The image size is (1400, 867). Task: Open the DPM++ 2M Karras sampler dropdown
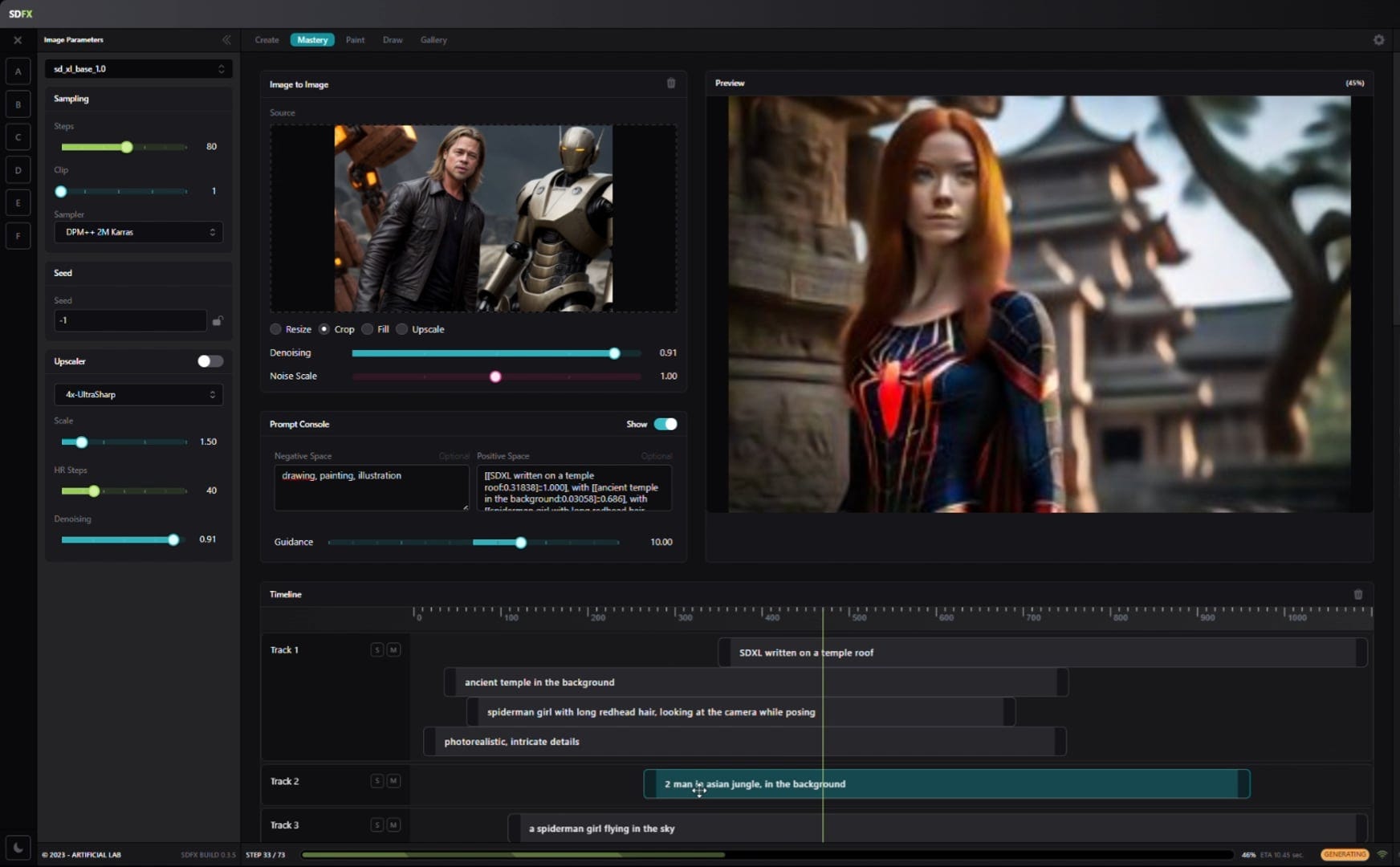(139, 232)
